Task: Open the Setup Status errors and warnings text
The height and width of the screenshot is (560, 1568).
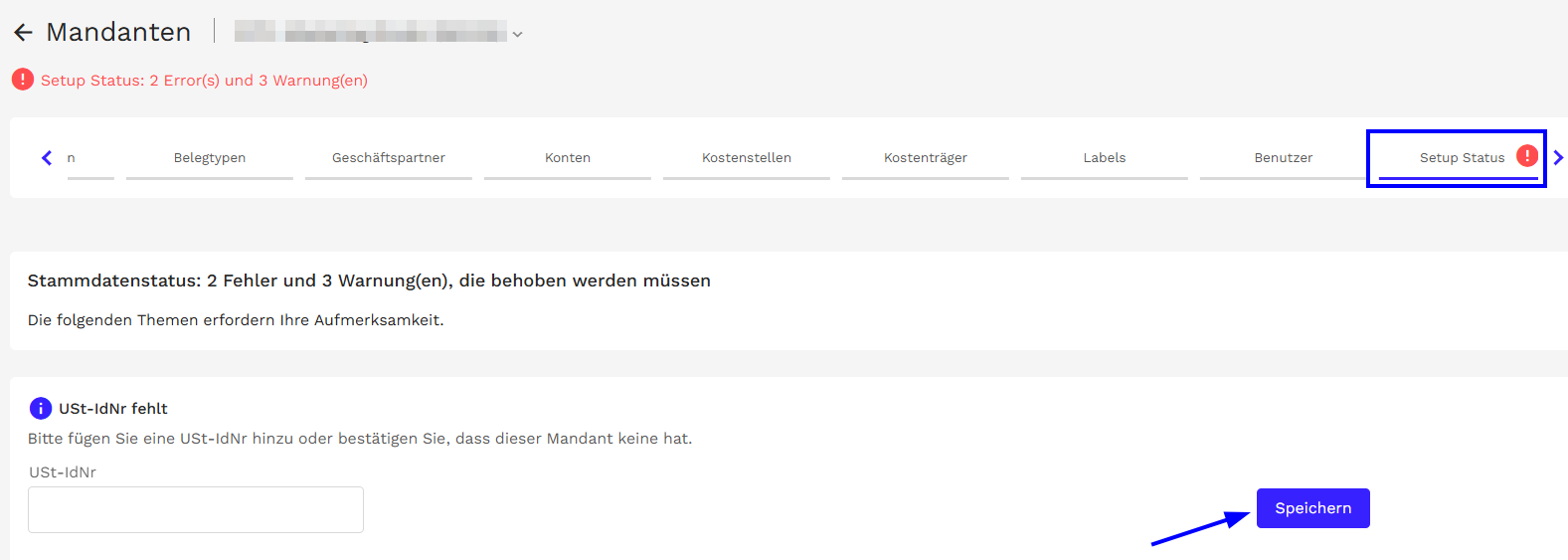Action: 204,81
